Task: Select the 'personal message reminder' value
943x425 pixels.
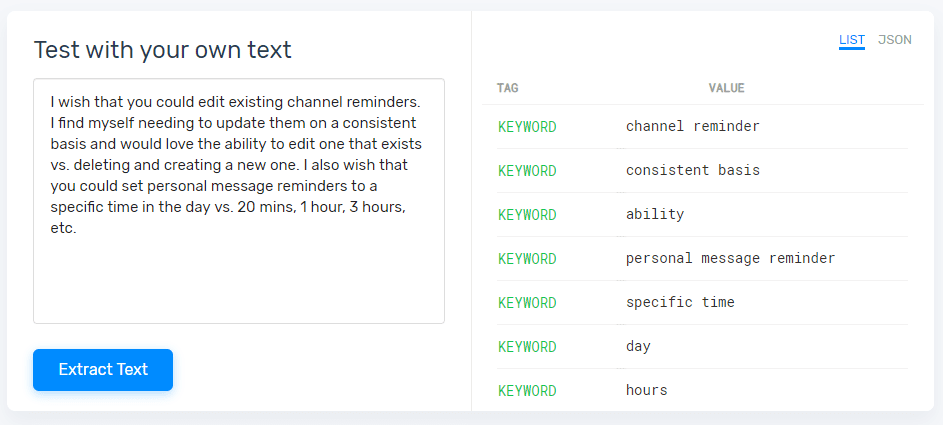Action: (730, 259)
